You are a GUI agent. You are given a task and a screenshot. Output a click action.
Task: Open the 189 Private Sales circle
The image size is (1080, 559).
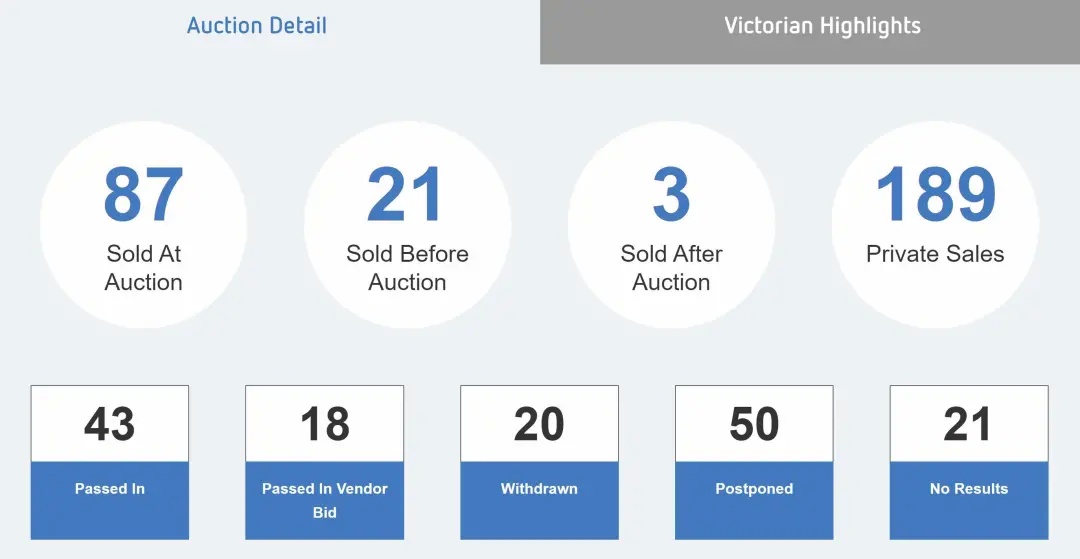tap(935, 224)
